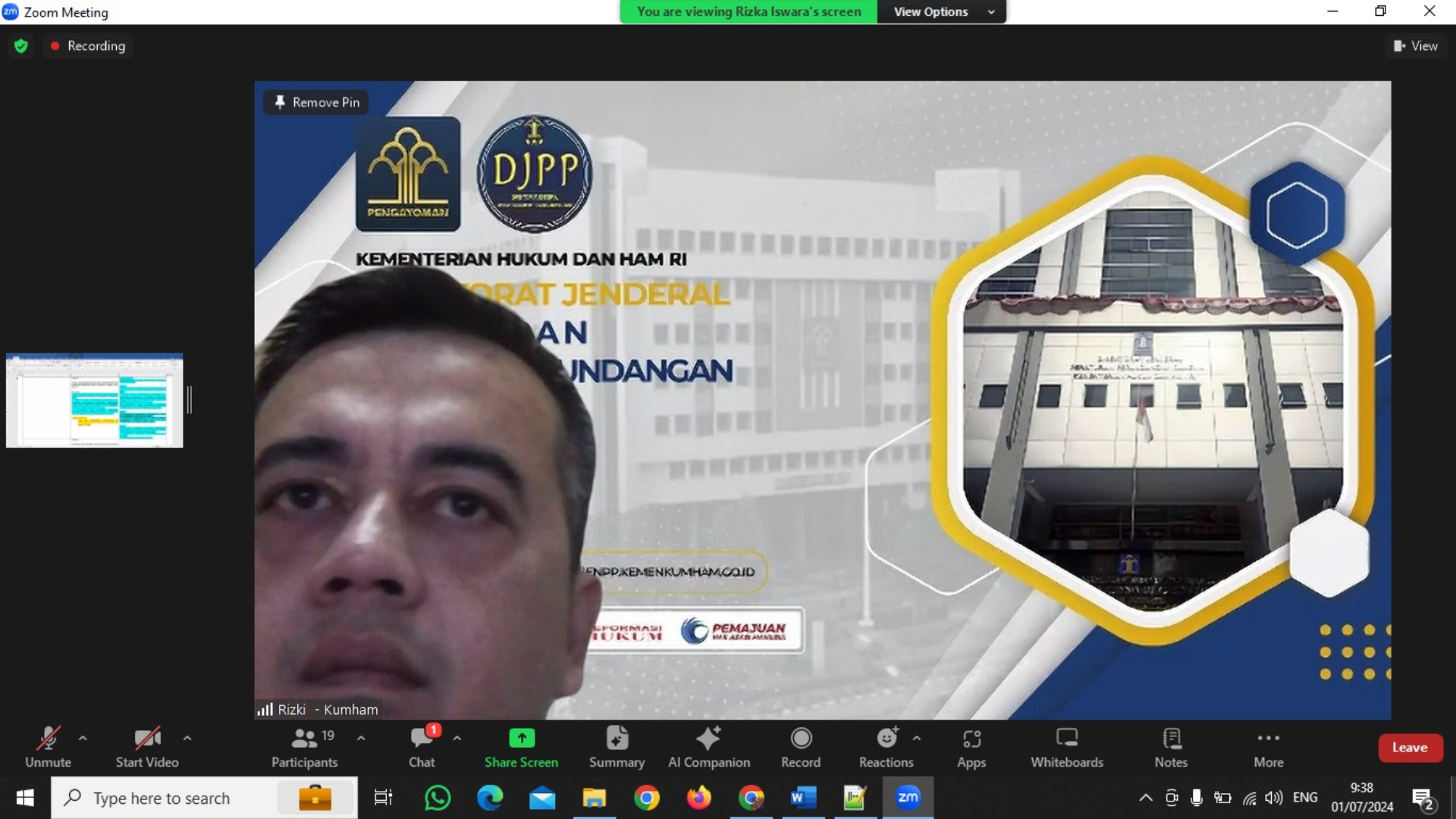Open AI Companion

tap(709, 747)
